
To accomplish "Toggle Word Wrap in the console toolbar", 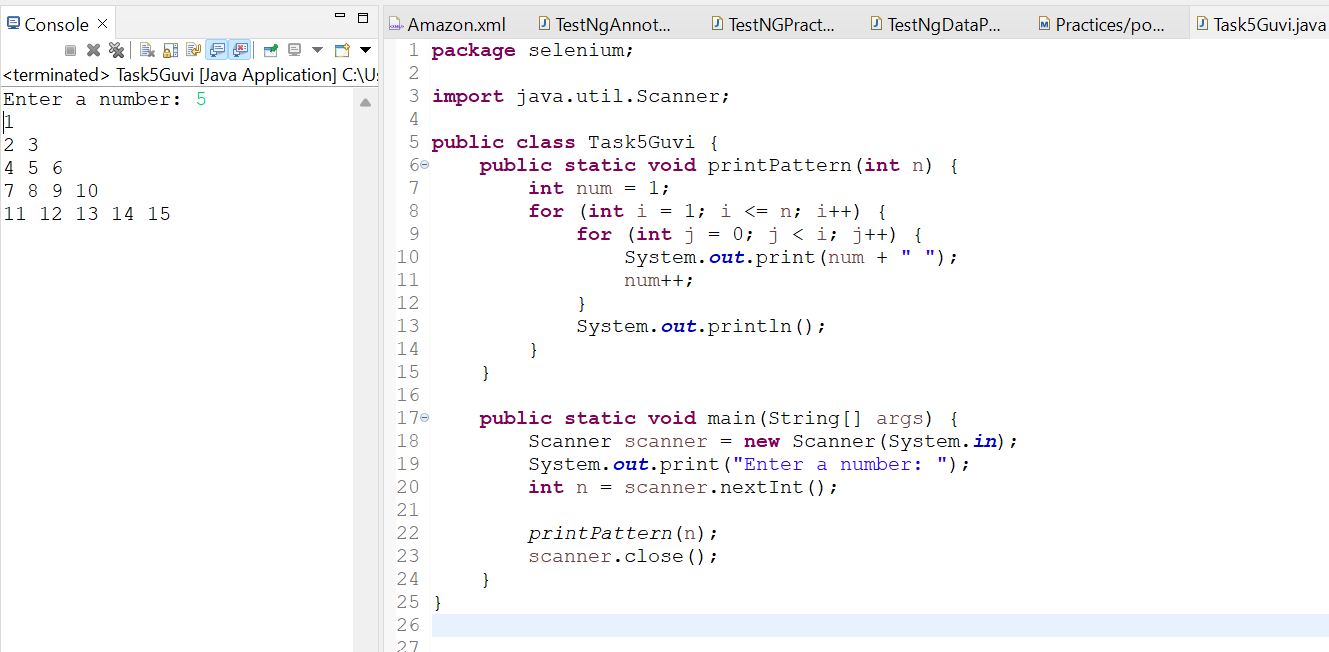I will point(193,50).
